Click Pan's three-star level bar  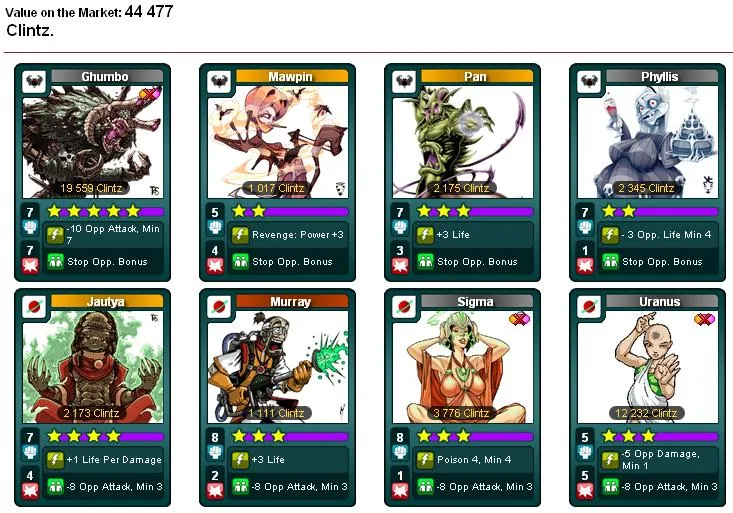[475, 211]
